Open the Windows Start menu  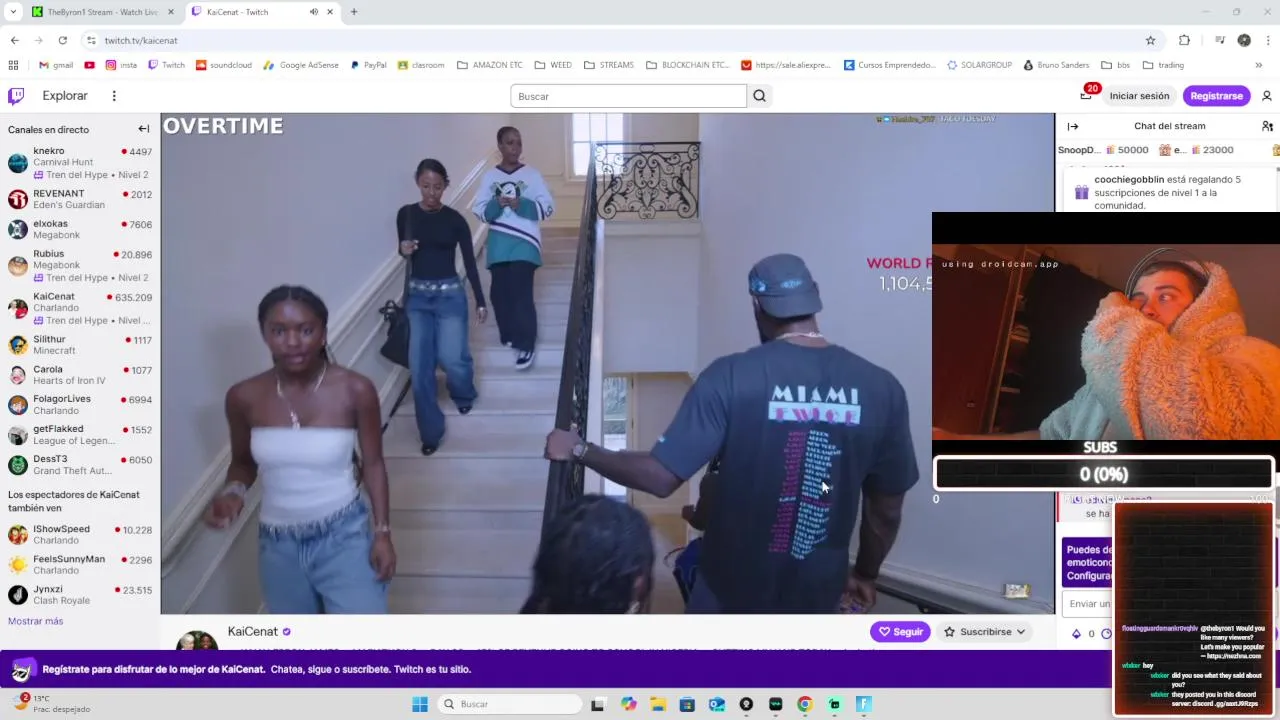pyautogui.click(x=420, y=704)
